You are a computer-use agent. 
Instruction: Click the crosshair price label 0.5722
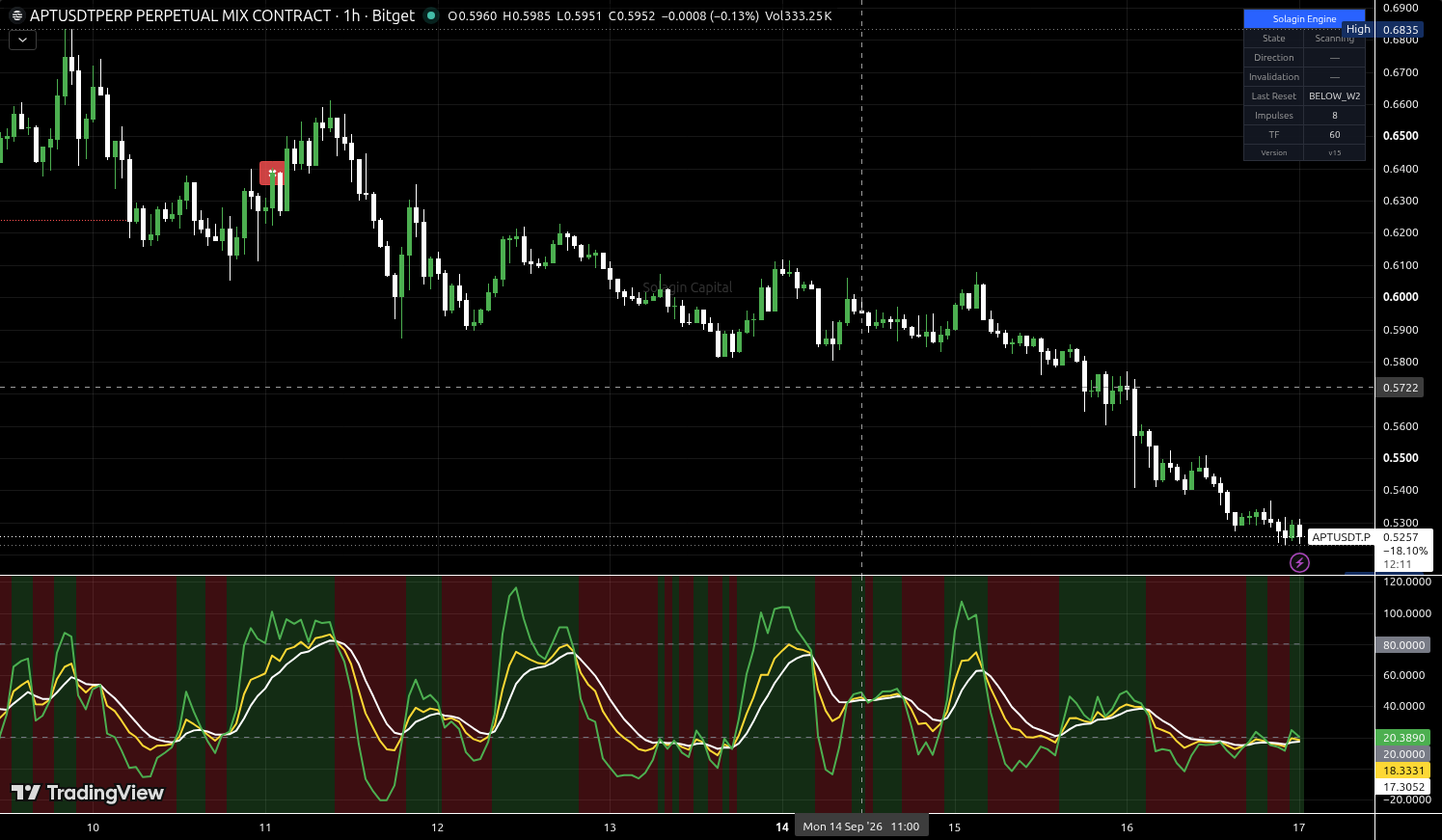coord(1401,388)
